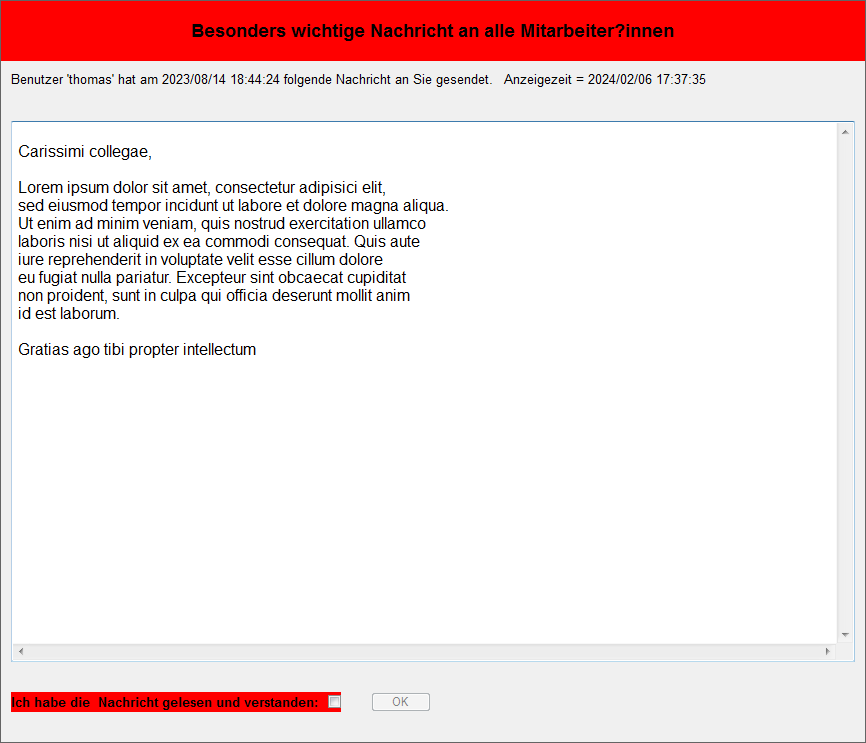
Task: Click the red 'Ich habe die Nachricht gelesen' label
Action: pos(165,703)
